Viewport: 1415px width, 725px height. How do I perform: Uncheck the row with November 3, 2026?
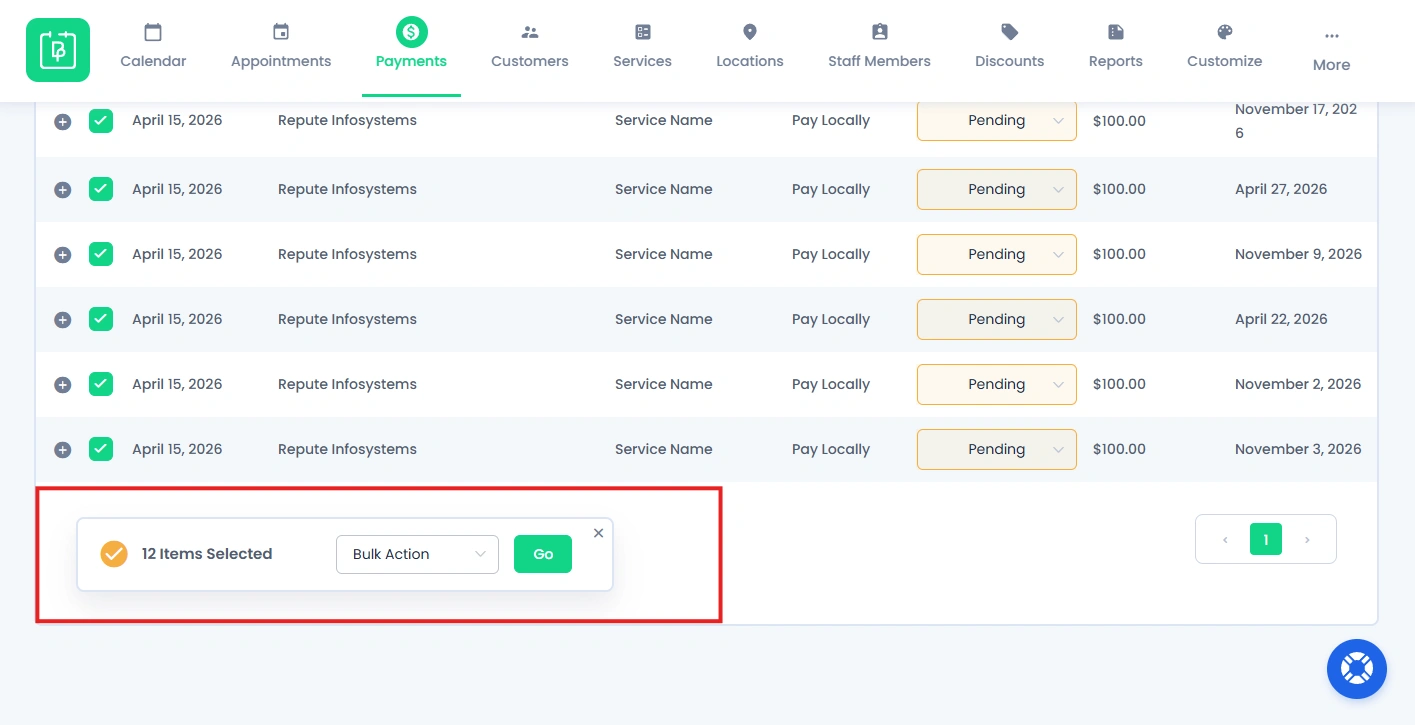[101, 449]
